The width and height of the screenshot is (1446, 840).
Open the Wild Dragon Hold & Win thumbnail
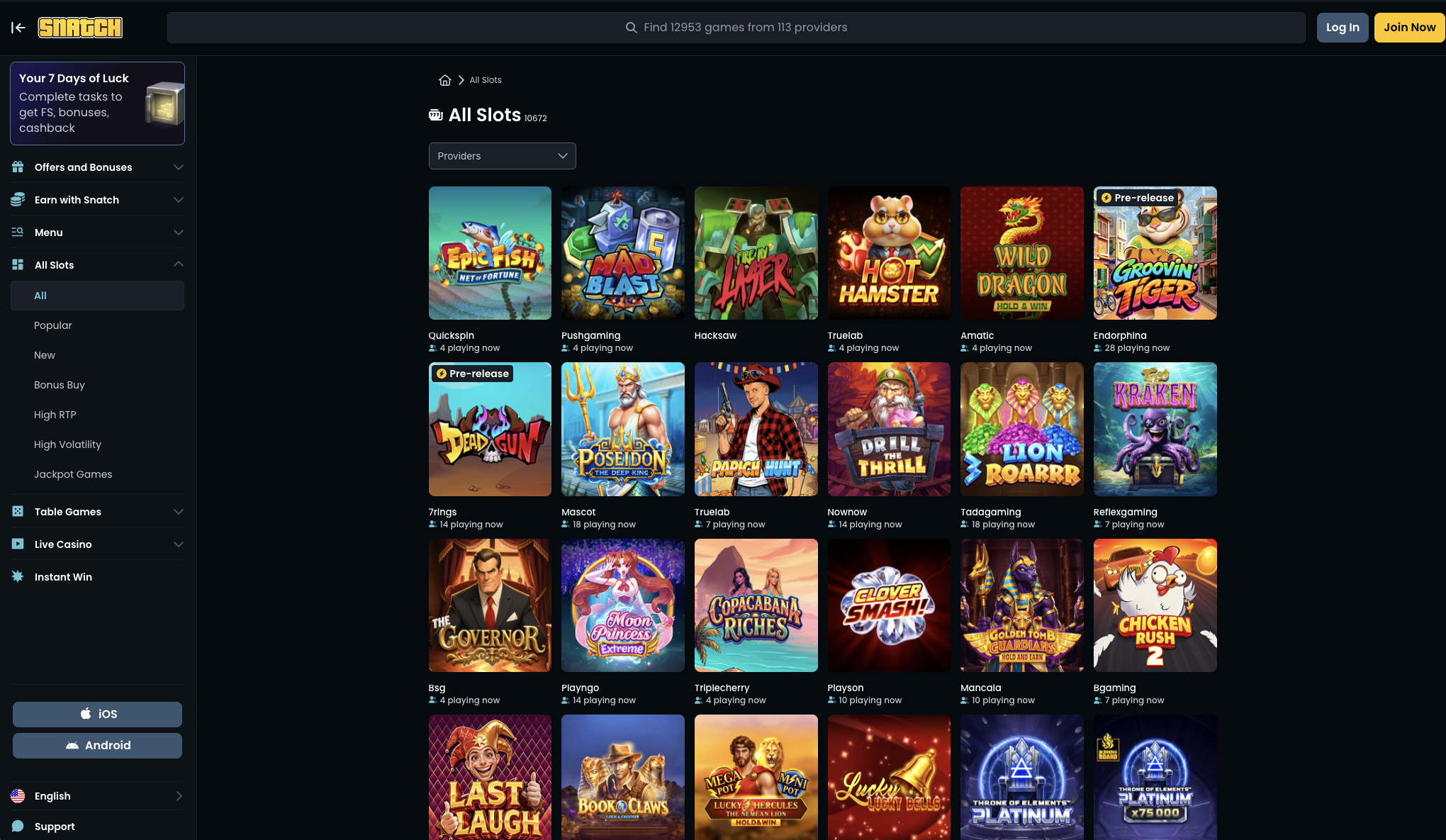coord(1022,253)
